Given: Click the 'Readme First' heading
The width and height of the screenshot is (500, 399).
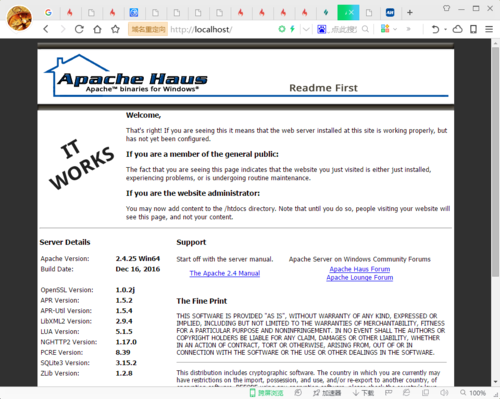Looking at the screenshot, I should tap(323, 88).
